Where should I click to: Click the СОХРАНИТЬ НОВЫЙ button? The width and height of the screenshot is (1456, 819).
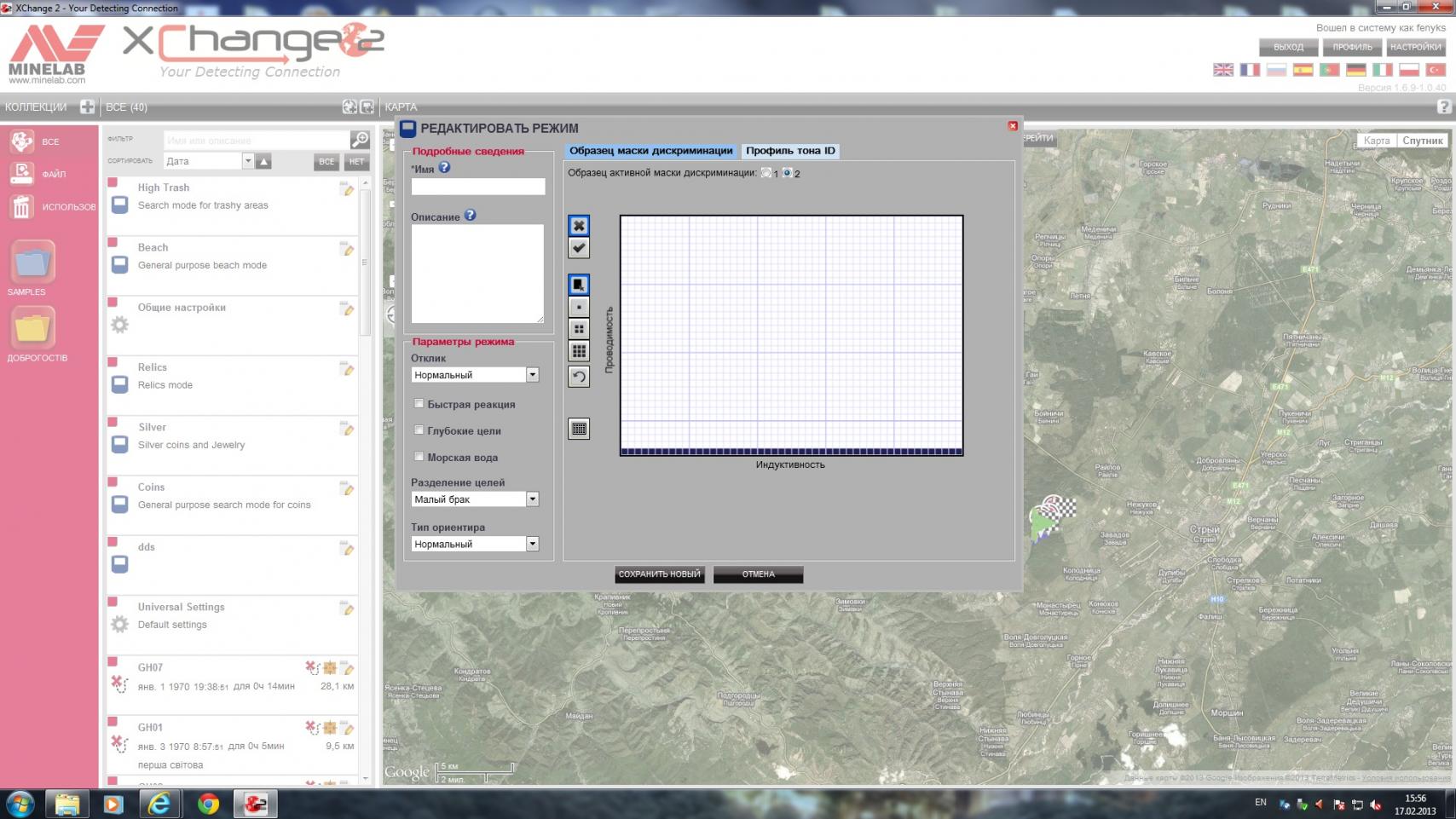[x=659, y=574]
